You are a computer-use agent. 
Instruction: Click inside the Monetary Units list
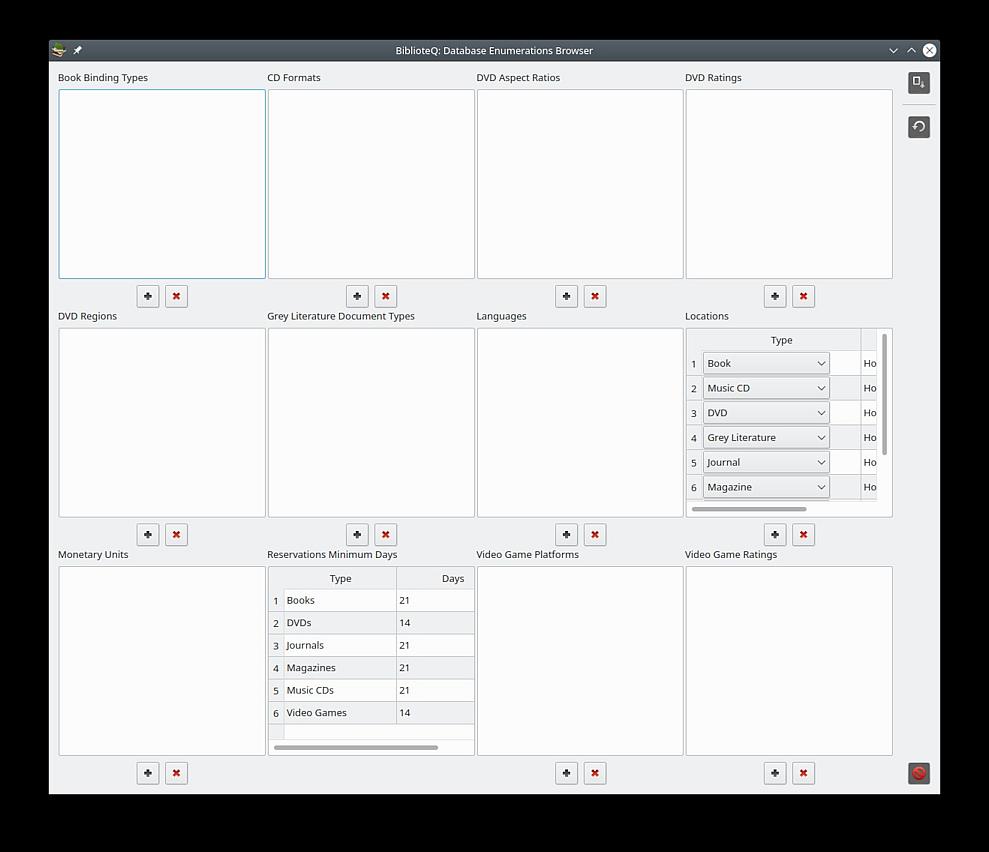click(162, 661)
